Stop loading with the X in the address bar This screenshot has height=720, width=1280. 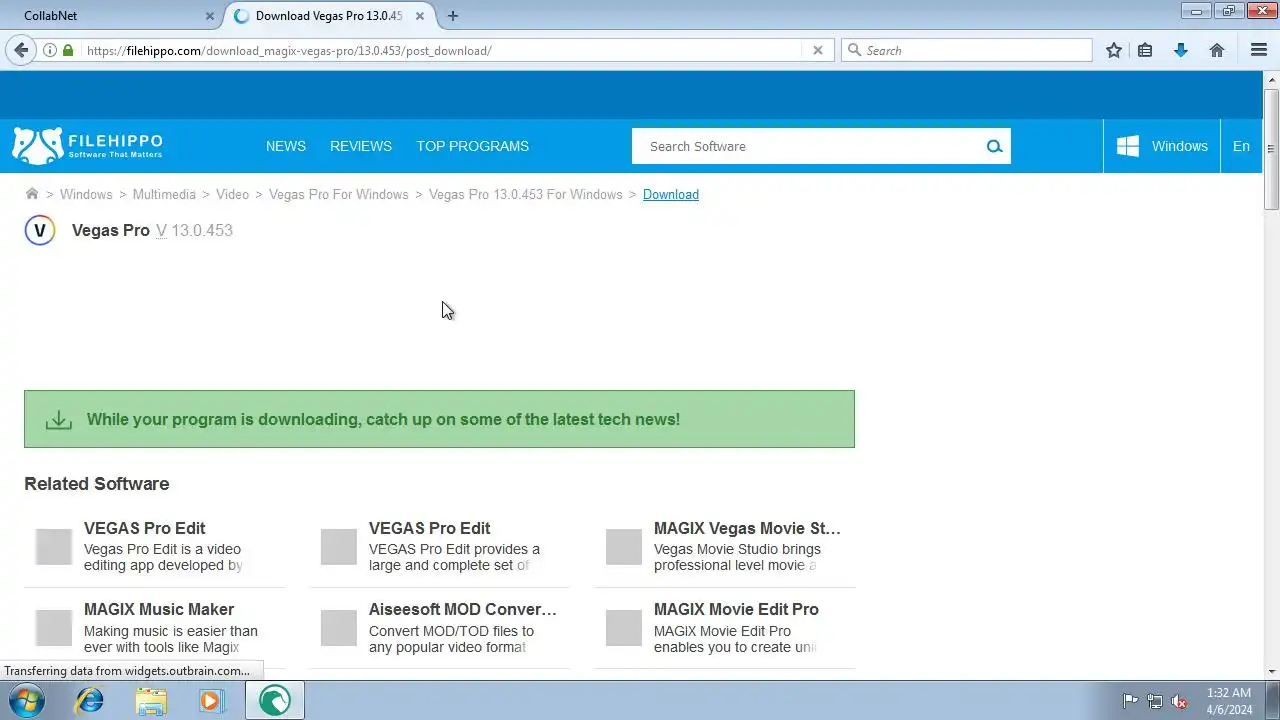[817, 50]
